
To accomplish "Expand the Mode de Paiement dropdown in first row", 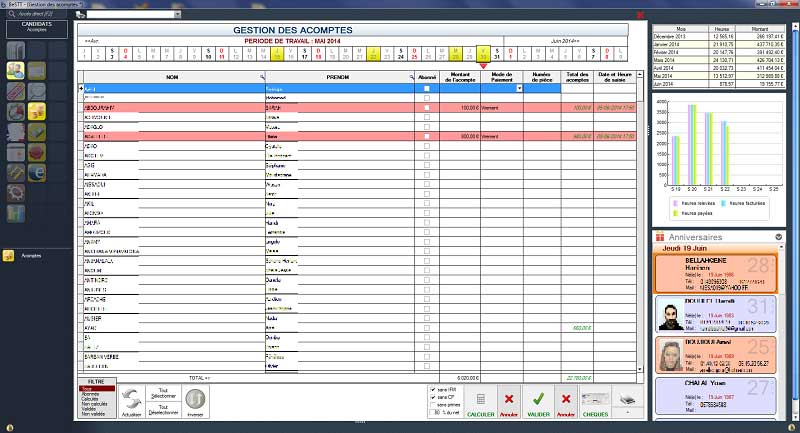I will point(519,88).
